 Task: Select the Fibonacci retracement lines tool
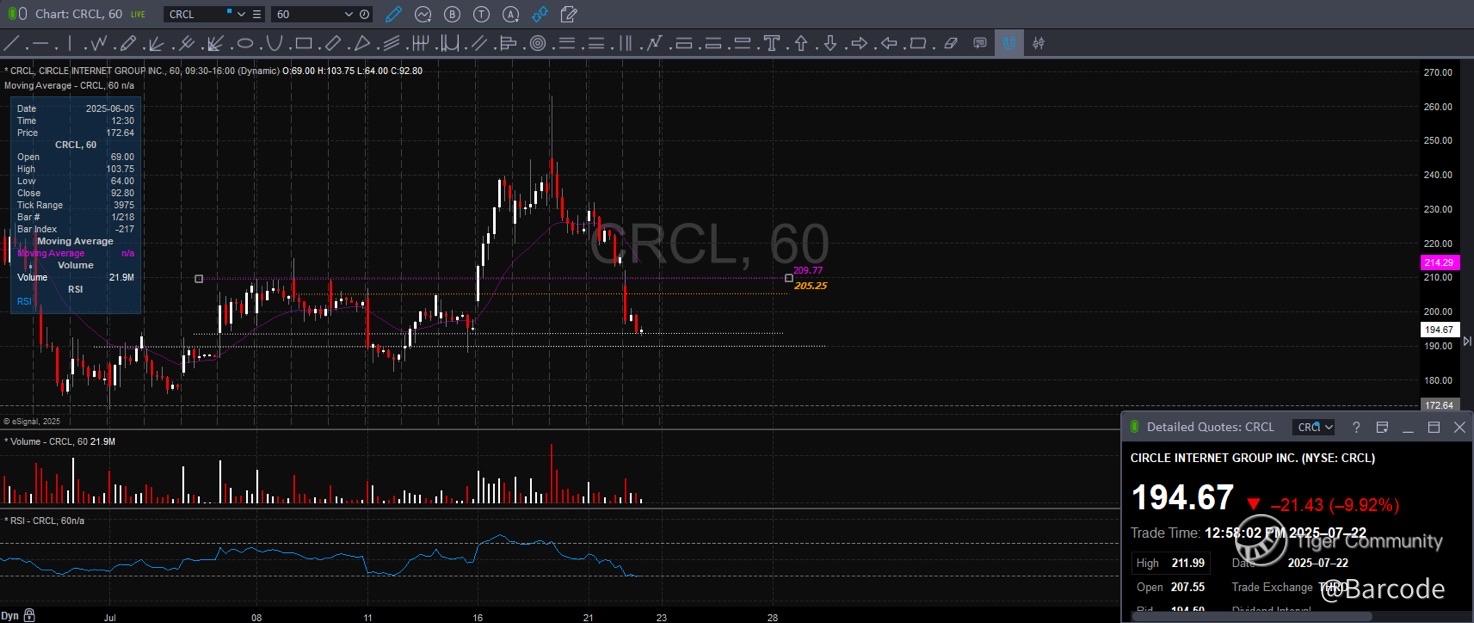tap(567, 43)
